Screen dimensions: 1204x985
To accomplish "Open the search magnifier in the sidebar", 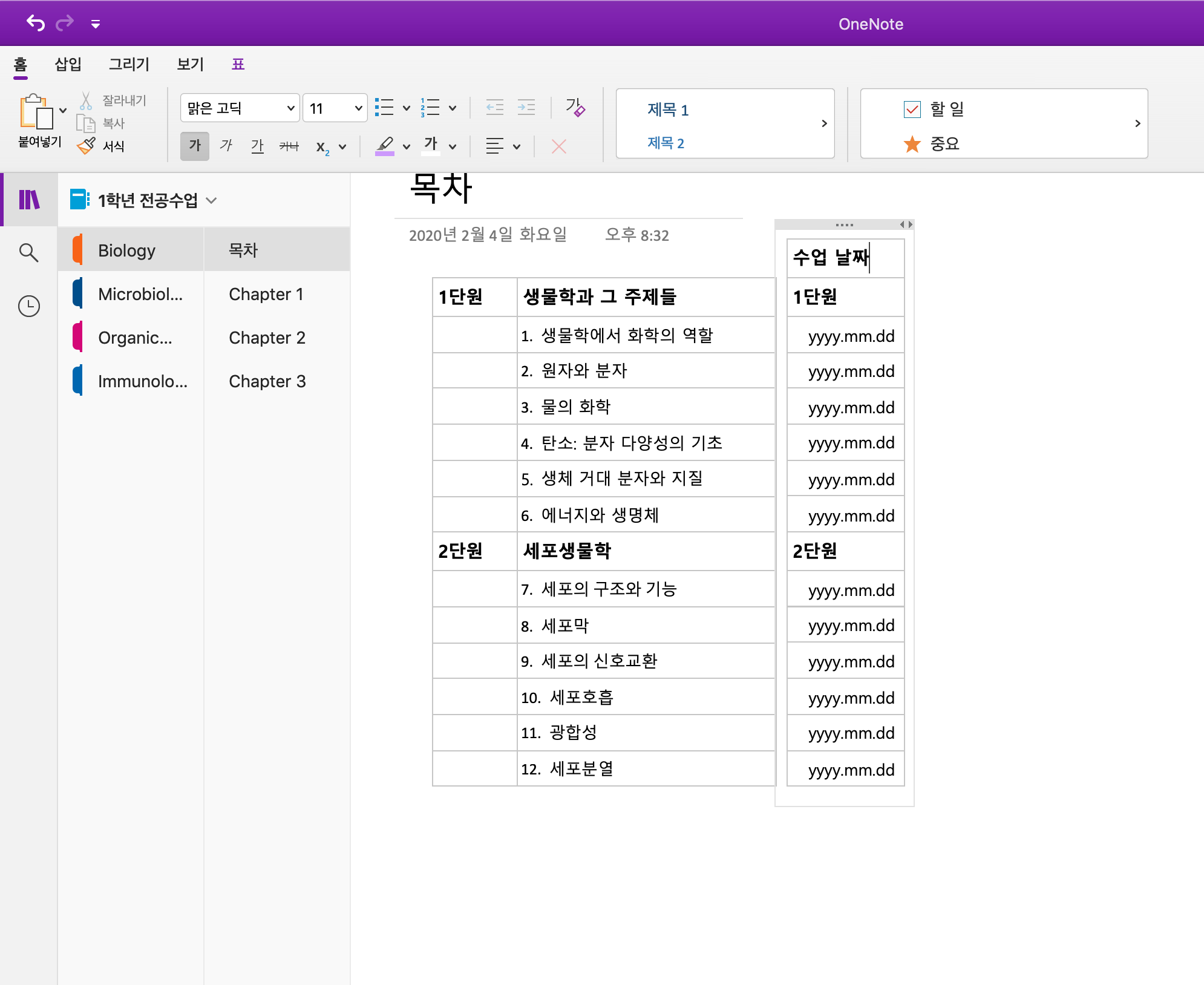I will [x=28, y=252].
